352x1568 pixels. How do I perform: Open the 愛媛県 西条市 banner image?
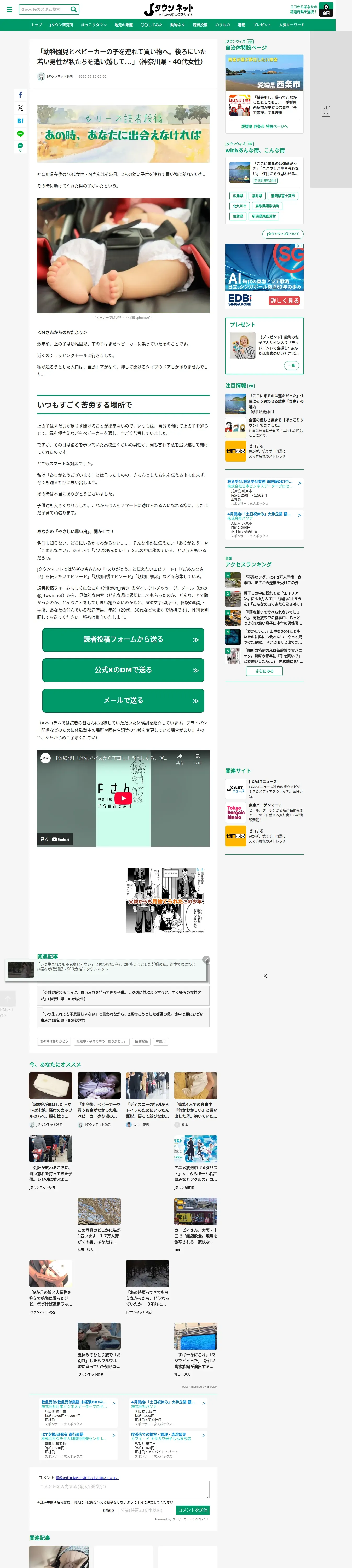(x=264, y=73)
